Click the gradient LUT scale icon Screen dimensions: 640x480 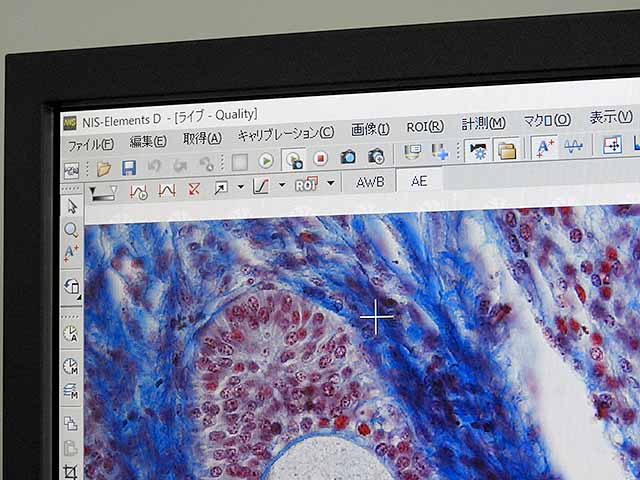(103, 193)
